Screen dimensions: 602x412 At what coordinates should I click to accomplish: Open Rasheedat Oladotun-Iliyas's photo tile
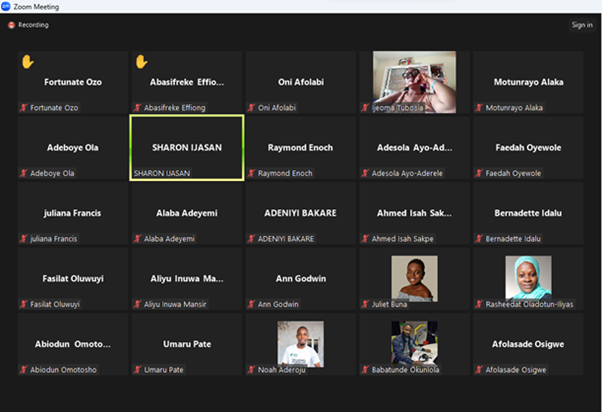527,277
